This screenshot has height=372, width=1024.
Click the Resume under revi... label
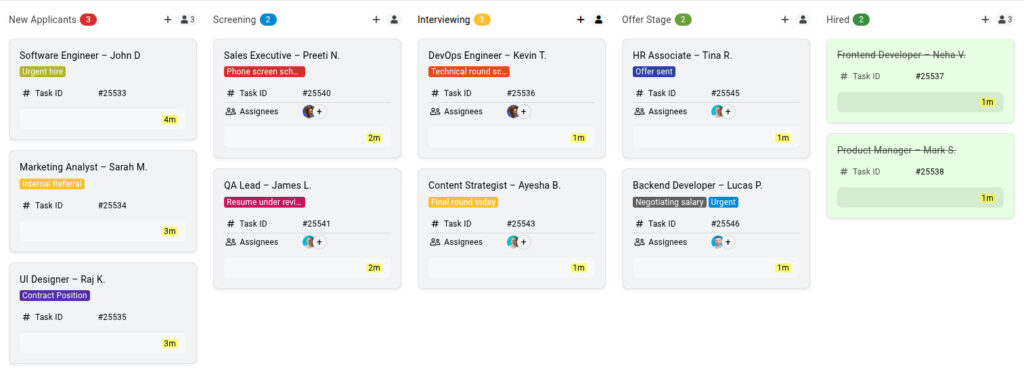(264, 202)
